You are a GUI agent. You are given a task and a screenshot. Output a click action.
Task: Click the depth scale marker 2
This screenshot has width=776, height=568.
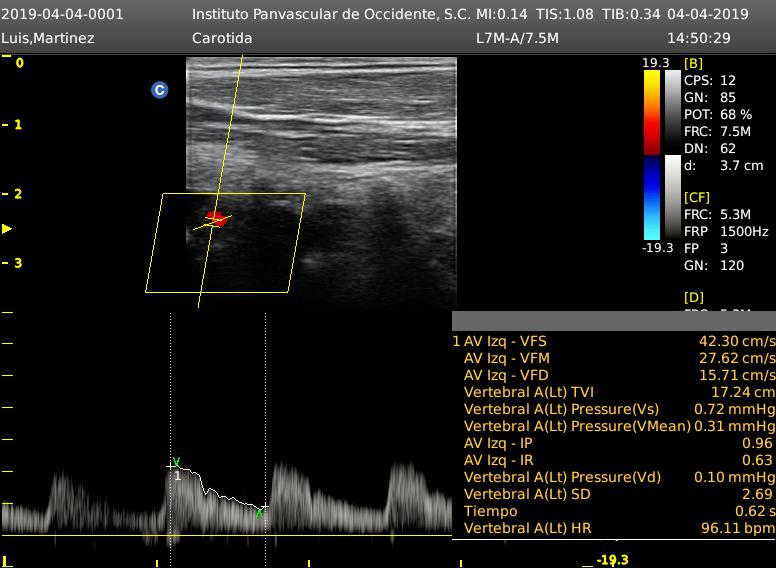[18, 194]
